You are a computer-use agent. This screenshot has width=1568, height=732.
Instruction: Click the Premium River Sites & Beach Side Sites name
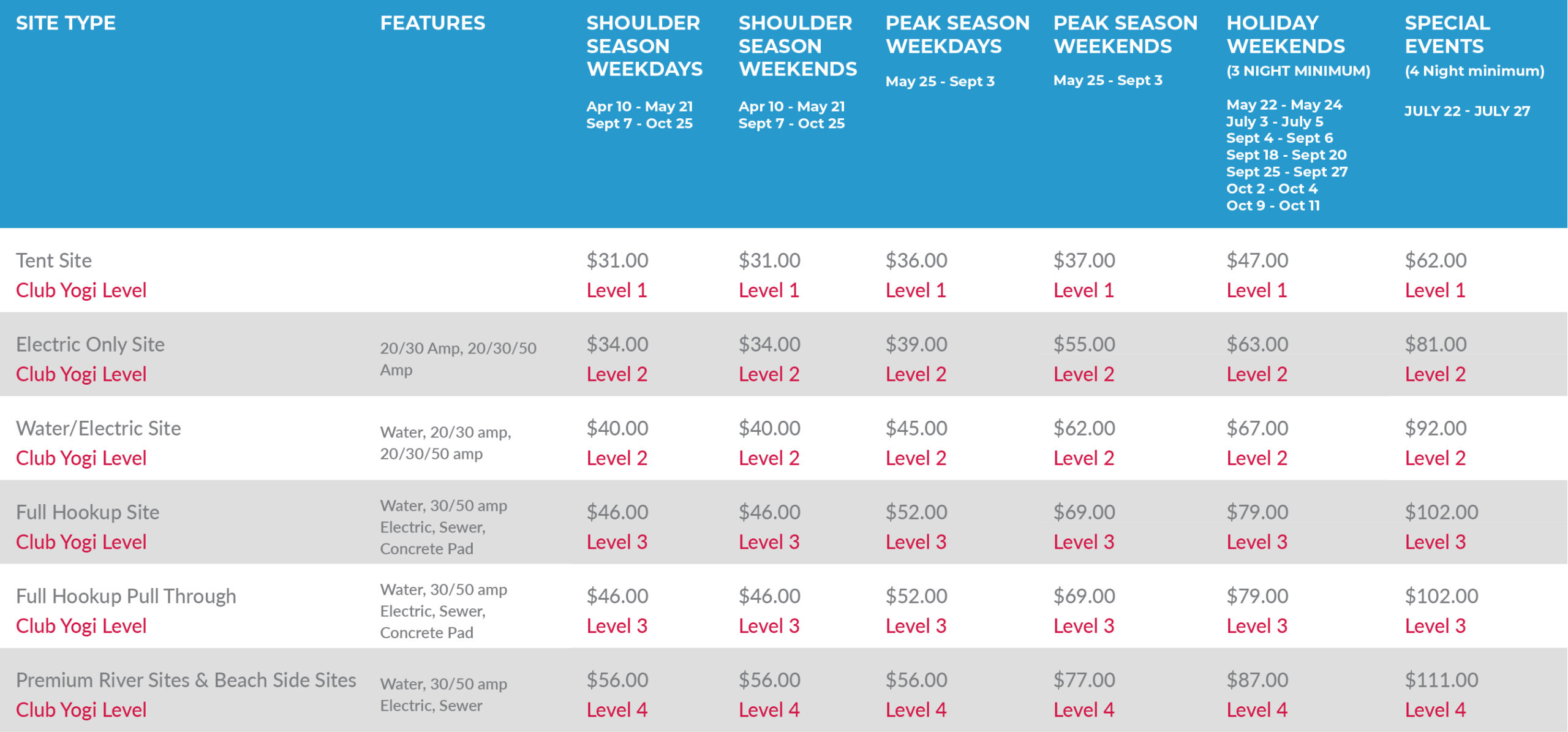click(x=186, y=680)
